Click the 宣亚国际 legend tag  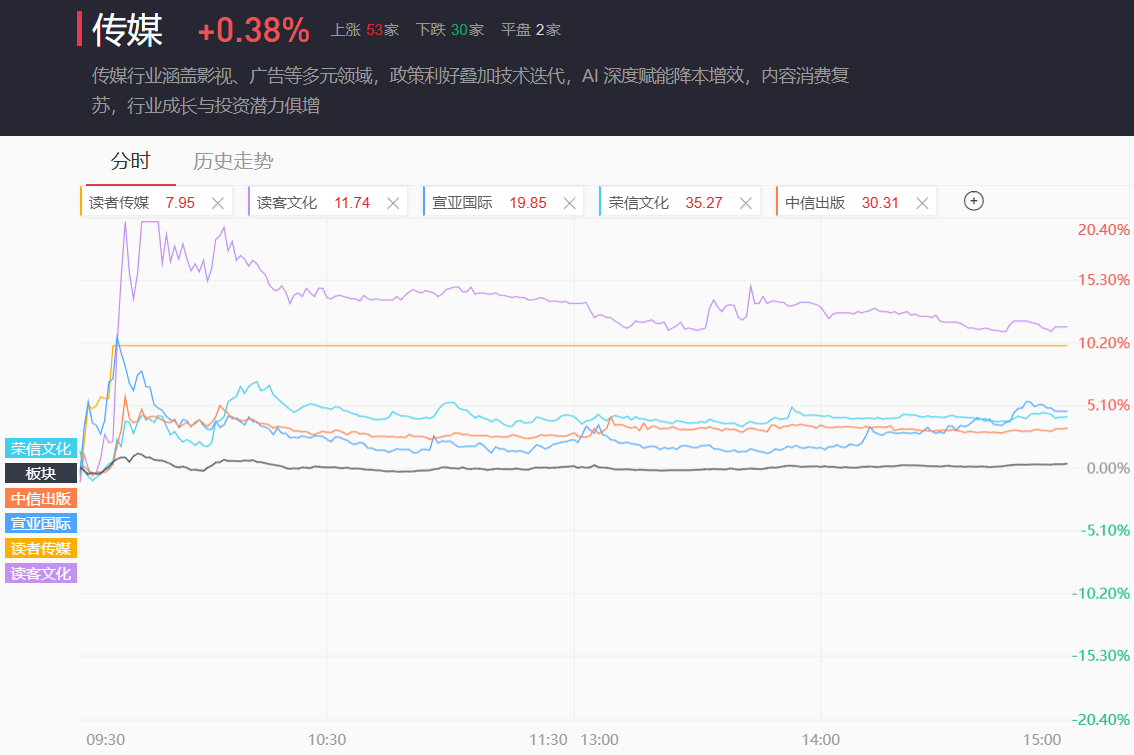[x=41, y=523]
